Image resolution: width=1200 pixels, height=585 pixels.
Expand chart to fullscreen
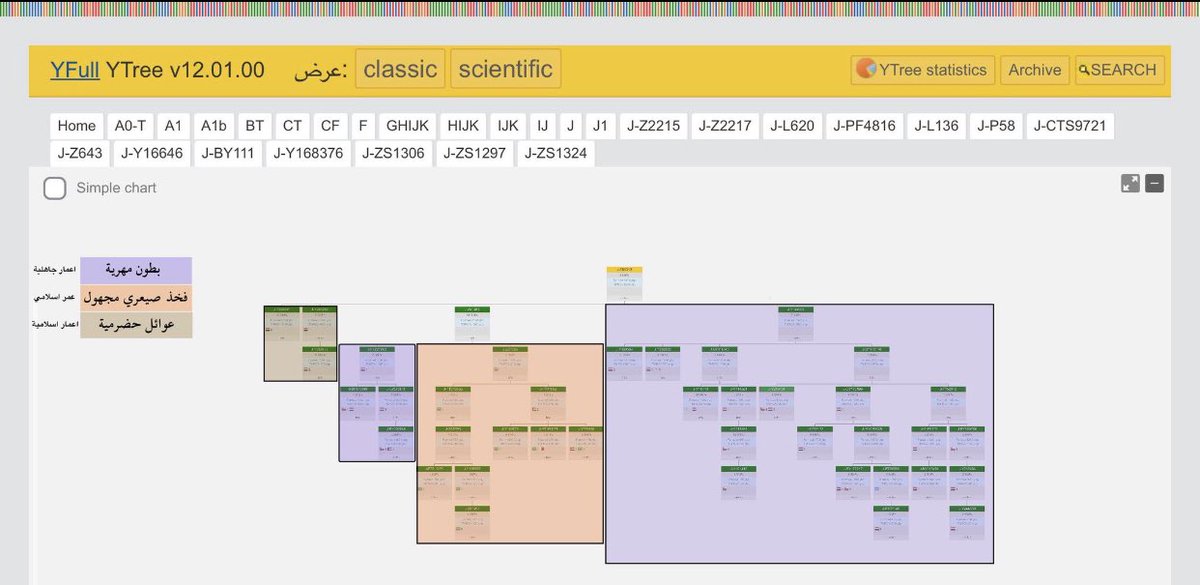[x=1130, y=183]
